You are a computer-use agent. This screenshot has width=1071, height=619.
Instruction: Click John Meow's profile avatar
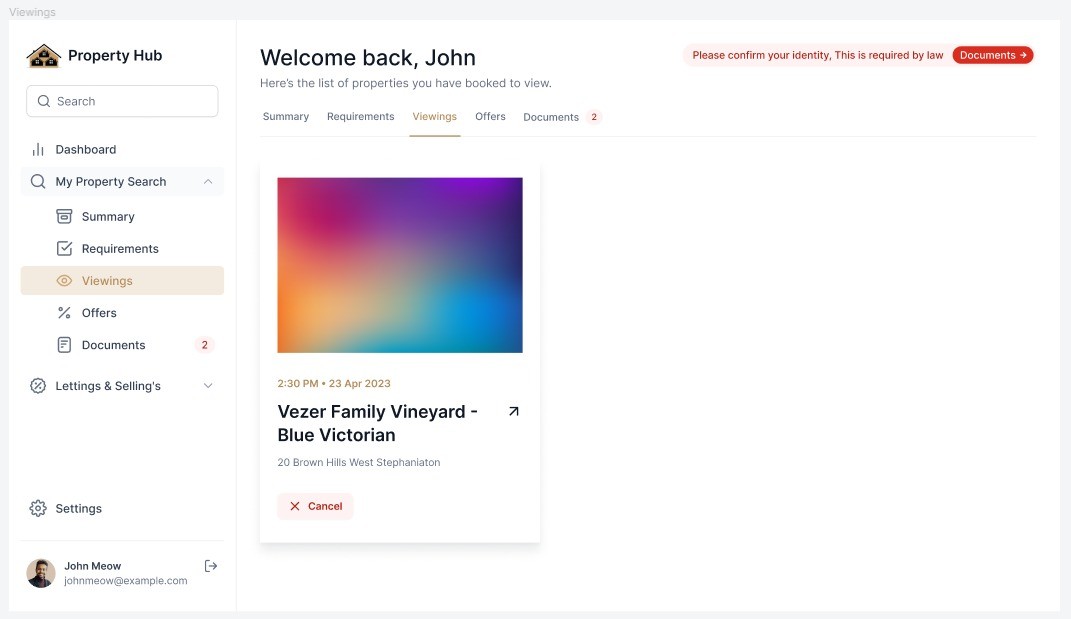(41, 573)
